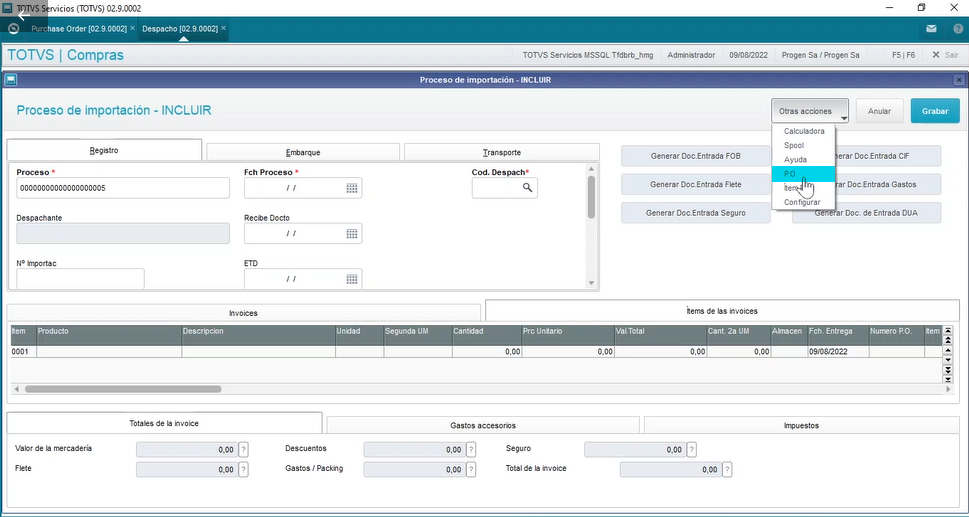Screen dimensions: 969x517
Task: Open calendar picker for ETD field
Action: click(352, 279)
